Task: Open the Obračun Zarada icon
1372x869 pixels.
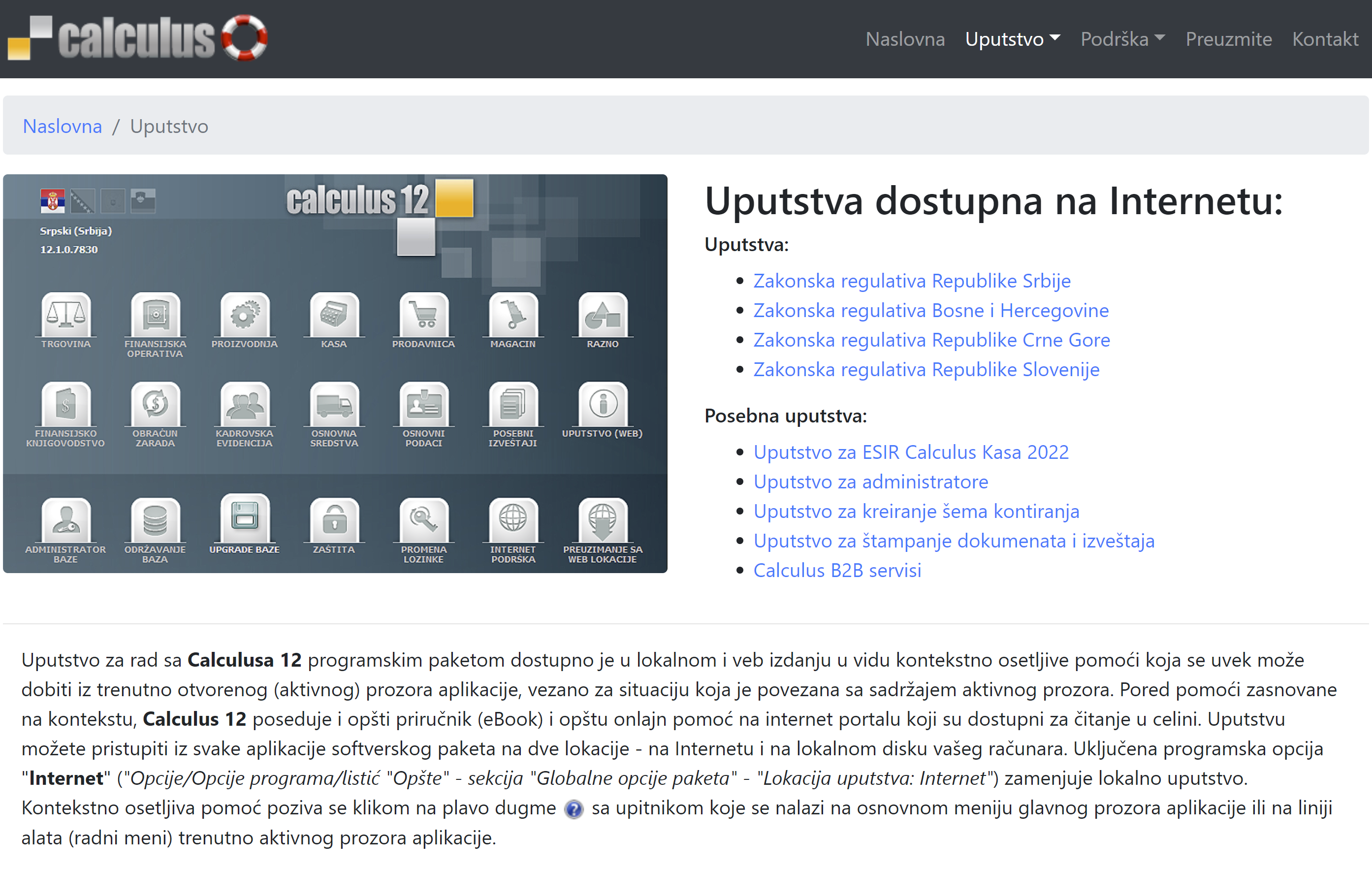Action: coord(155,405)
